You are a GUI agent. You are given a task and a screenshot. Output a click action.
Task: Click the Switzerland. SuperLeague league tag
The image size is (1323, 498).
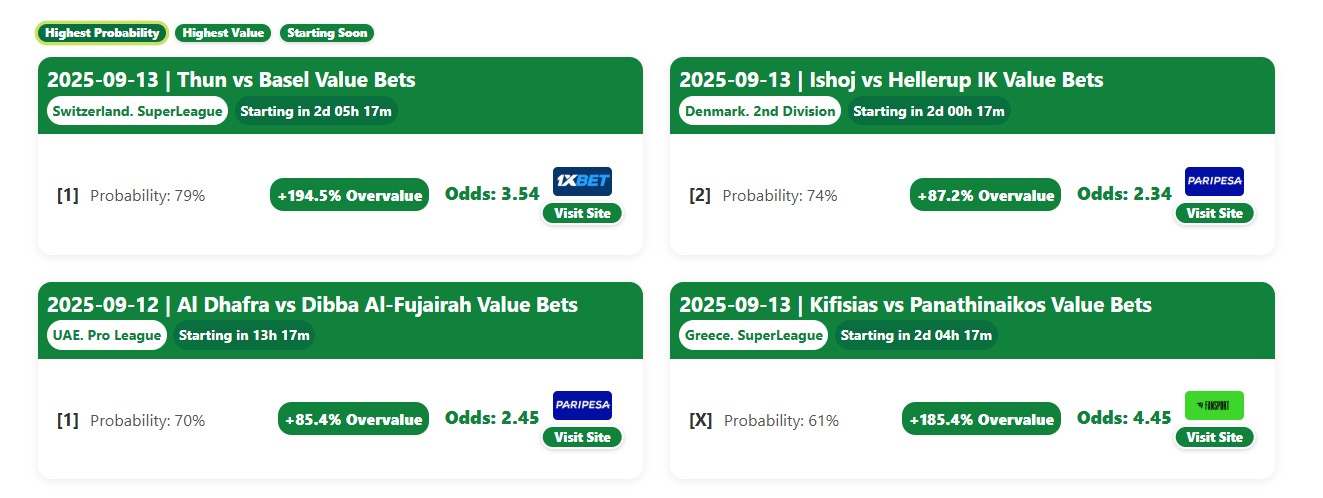(137, 111)
